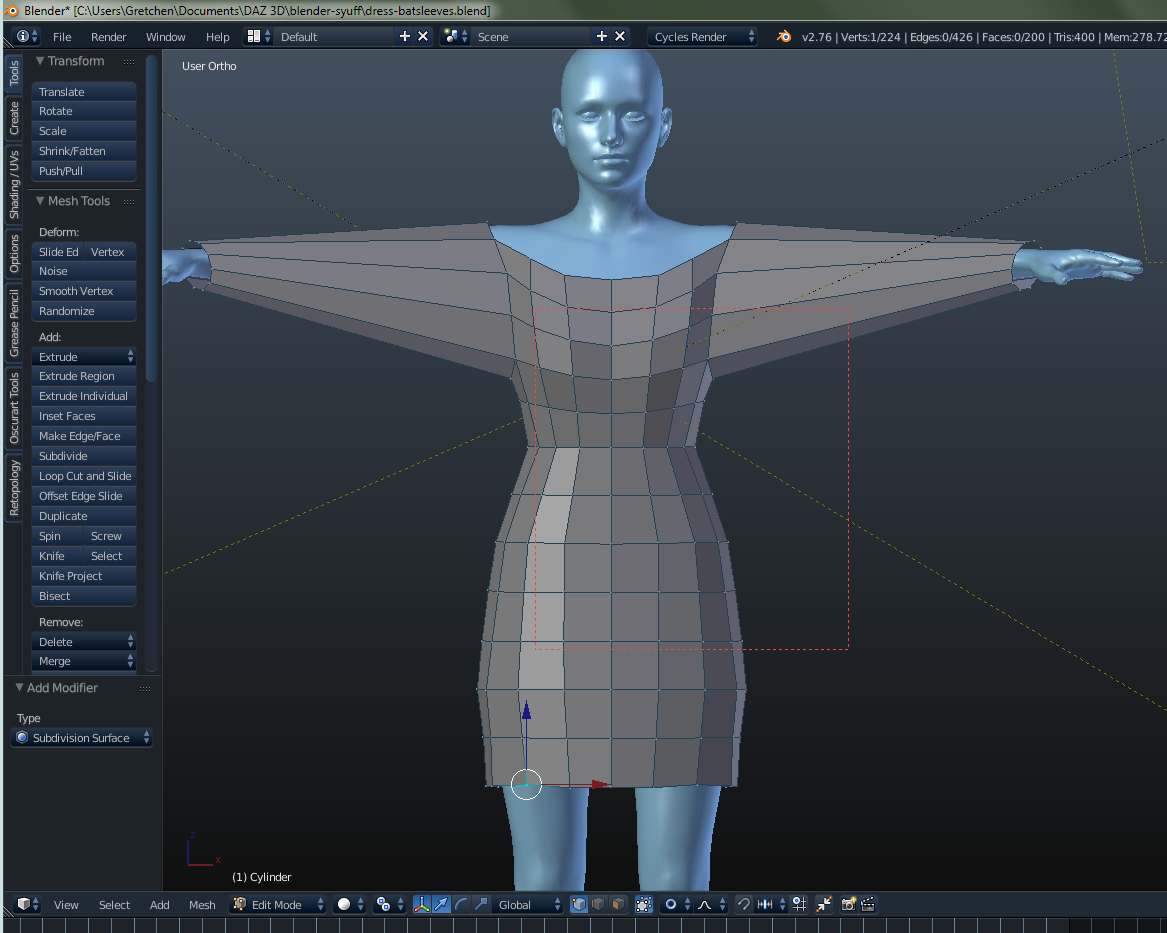Screen dimensions: 1167x933
Task: Click the tool shelf vertical scrollbar
Action: 152,220
